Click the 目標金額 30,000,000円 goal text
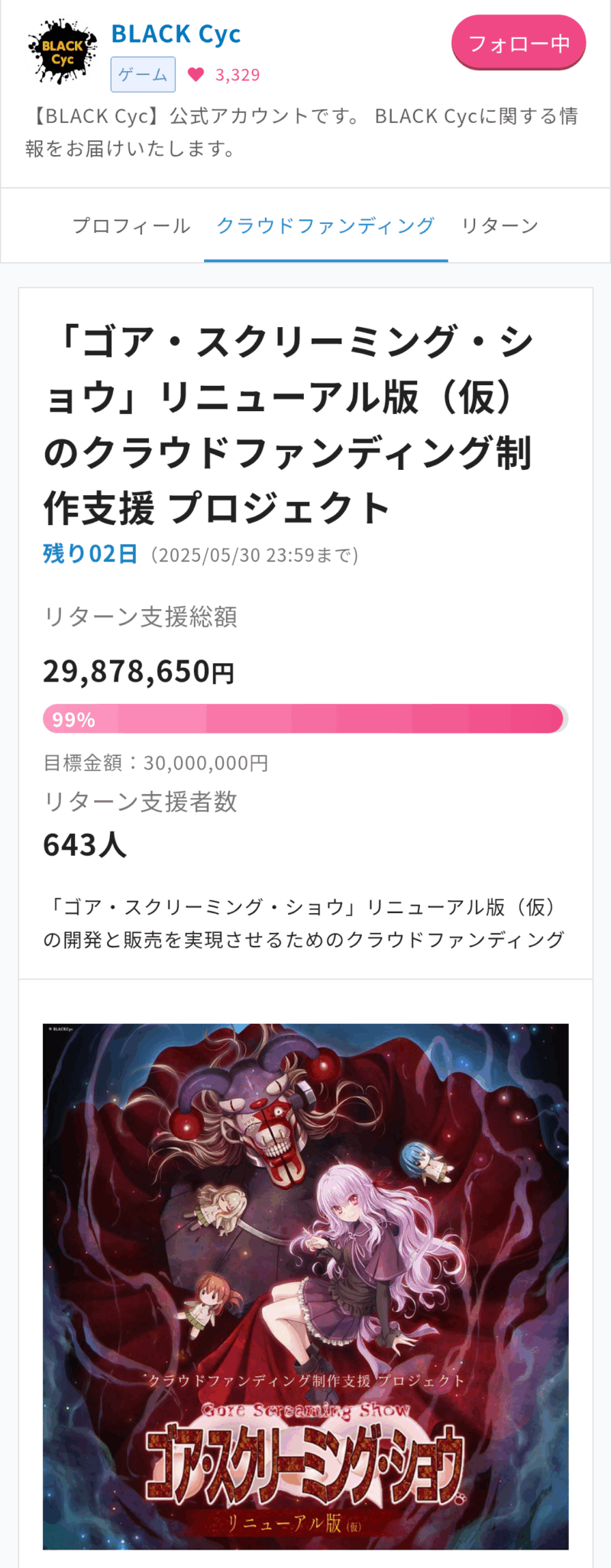This screenshot has height=1568, width=611. (x=156, y=763)
